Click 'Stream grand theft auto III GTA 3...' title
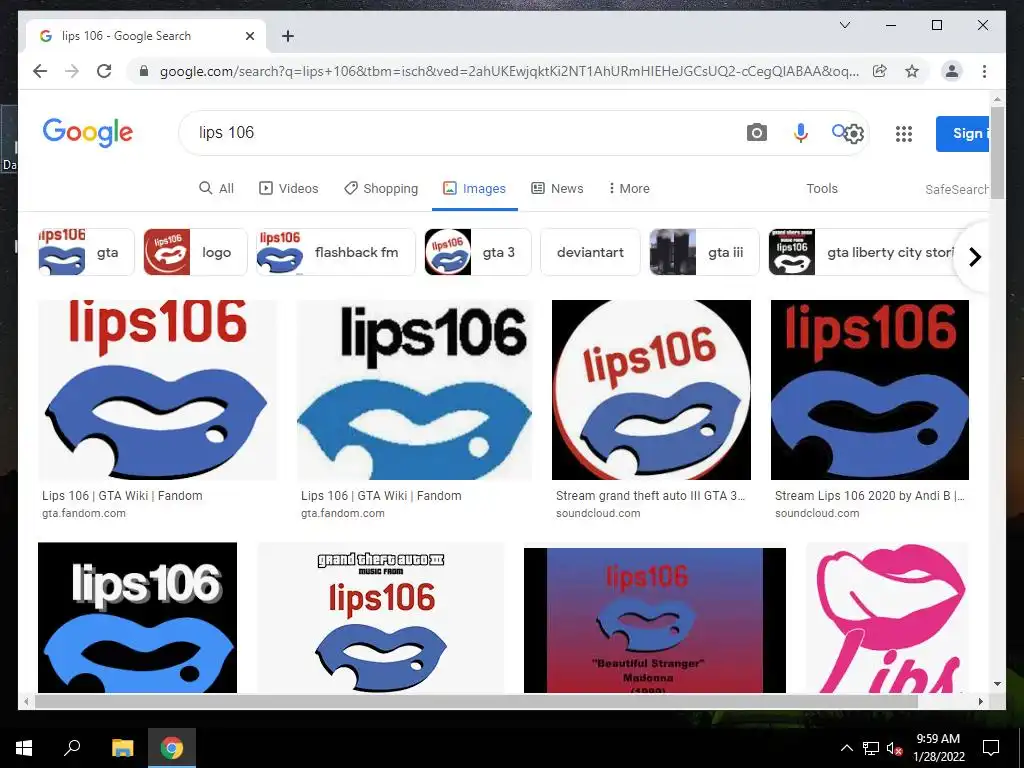The width and height of the screenshot is (1024, 768). click(x=650, y=496)
